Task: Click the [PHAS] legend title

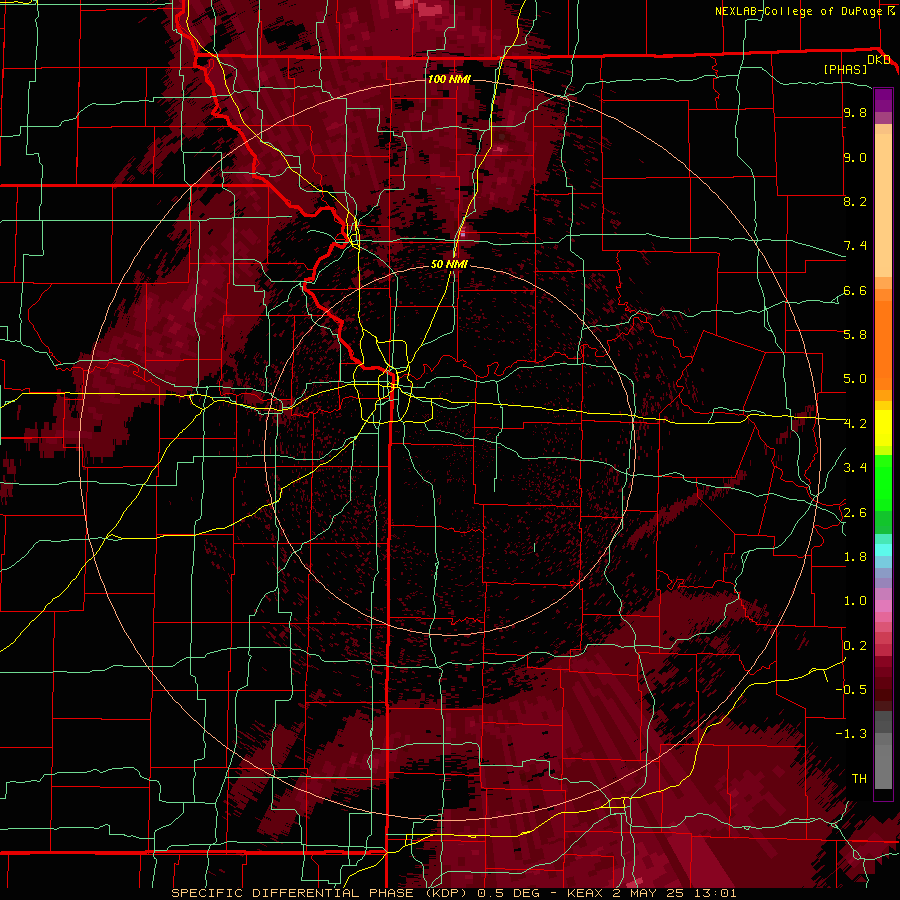Action: tap(845, 70)
